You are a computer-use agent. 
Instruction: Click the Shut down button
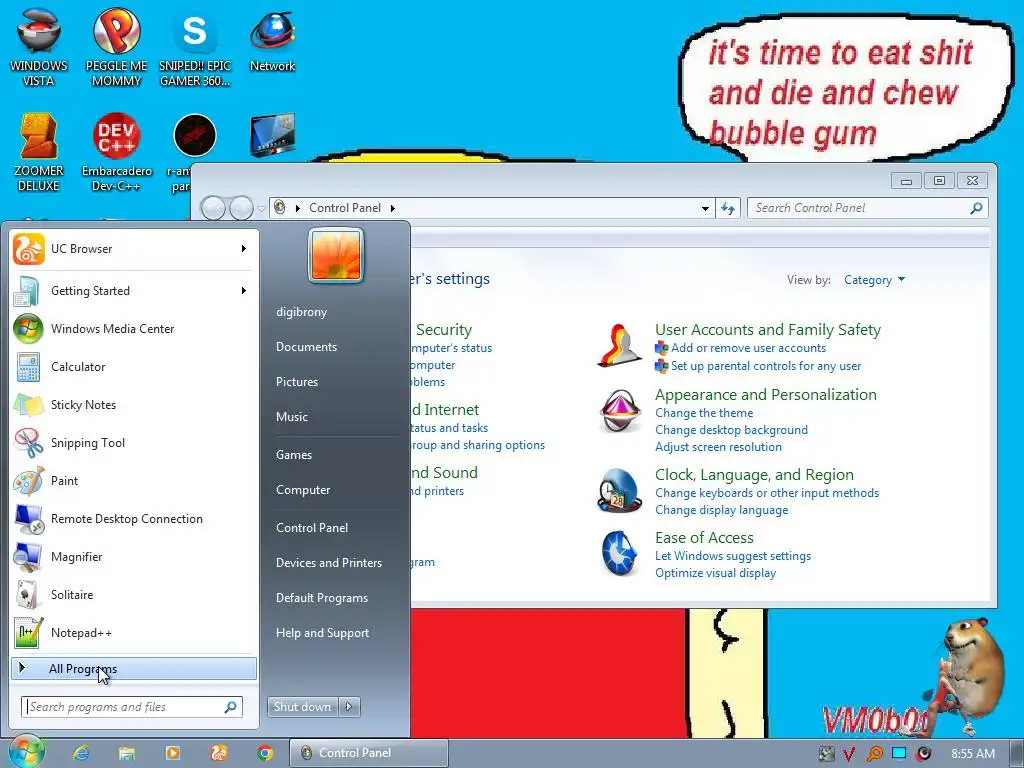[x=302, y=707]
